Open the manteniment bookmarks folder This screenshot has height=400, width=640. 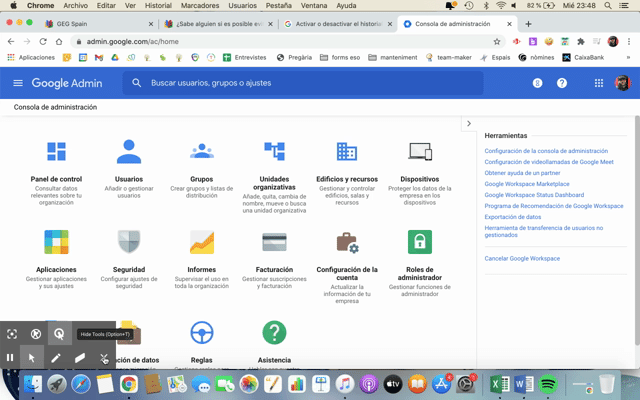pos(393,58)
